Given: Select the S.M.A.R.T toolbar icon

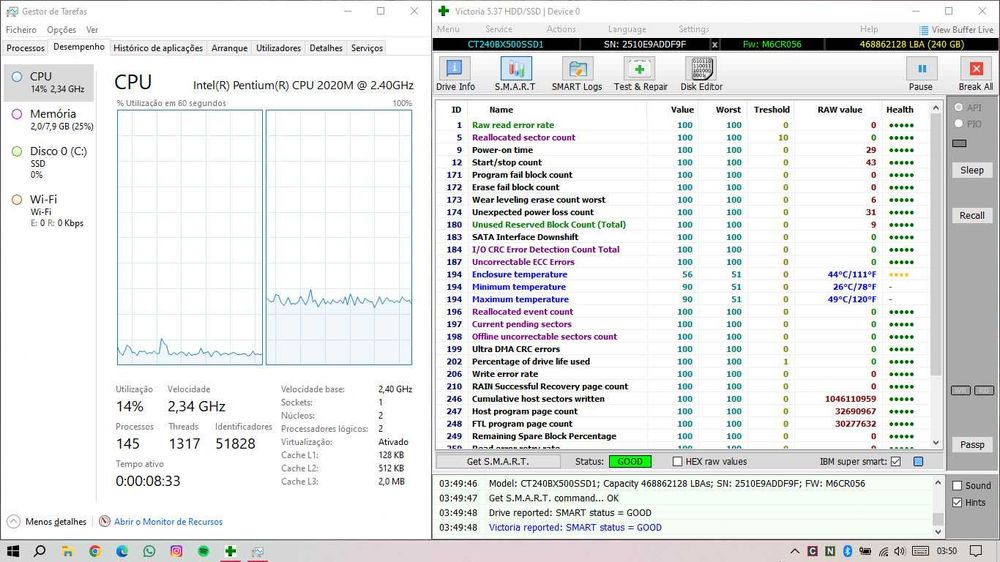Looking at the screenshot, I should tap(515, 74).
